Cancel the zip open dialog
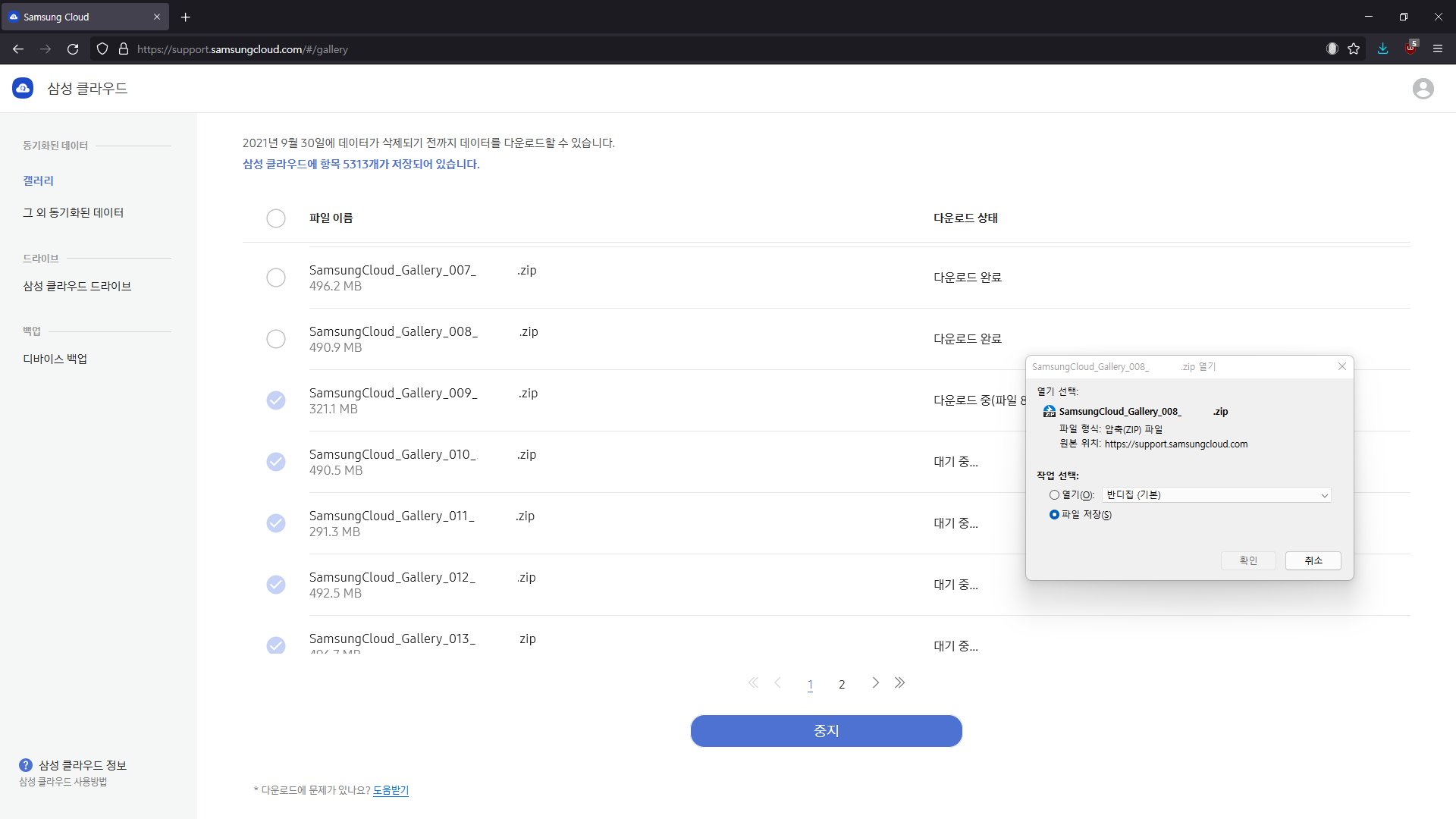The width and height of the screenshot is (1456, 819). 1313,560
